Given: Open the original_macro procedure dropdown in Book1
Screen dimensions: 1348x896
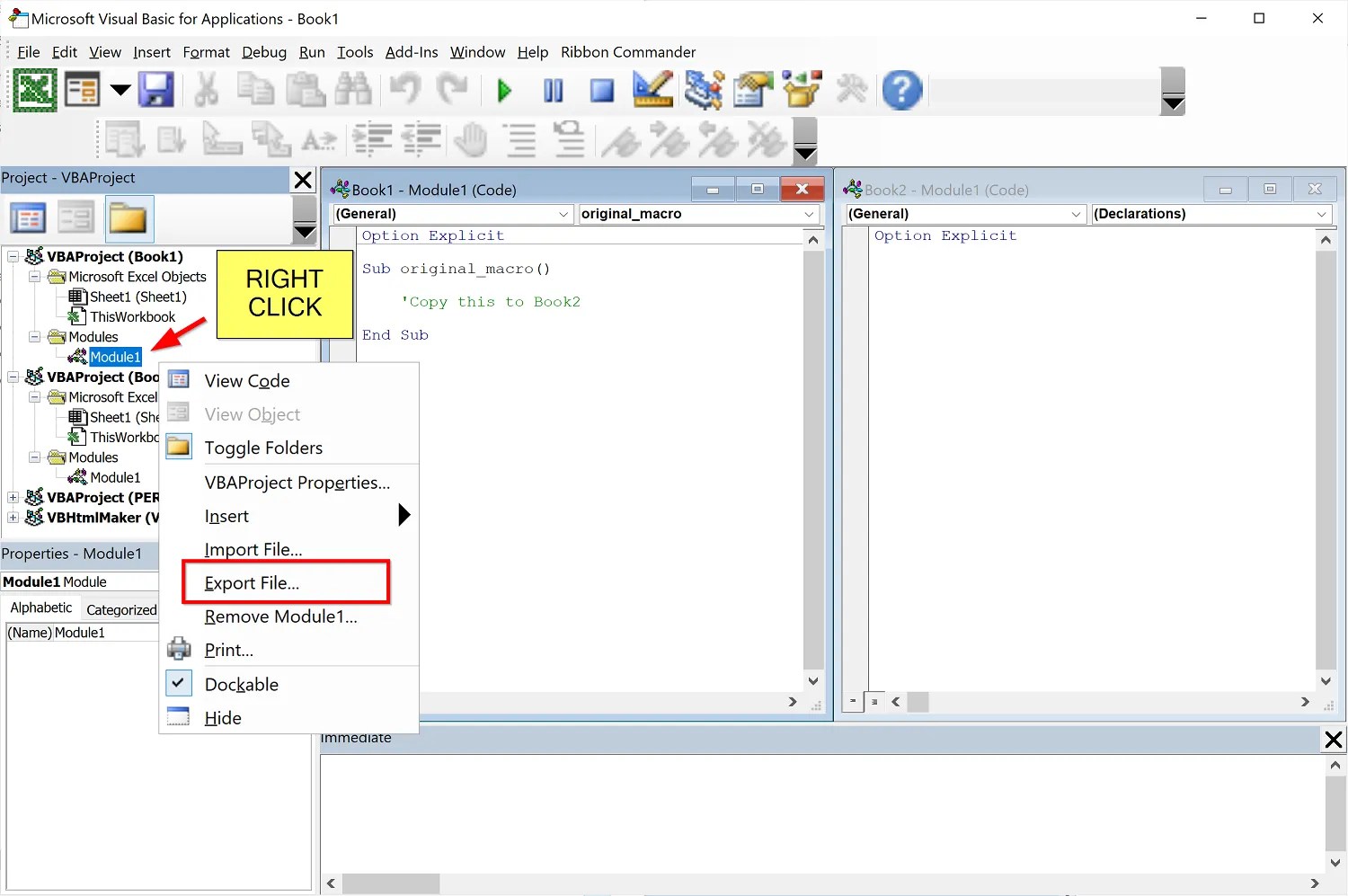Looking at the screenshot, I should point(810,214).
